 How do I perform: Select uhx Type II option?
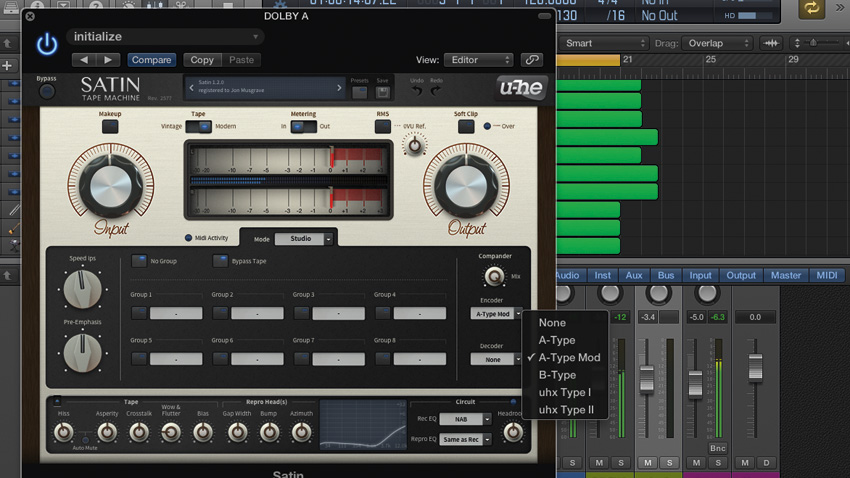[x=564, y=410]
